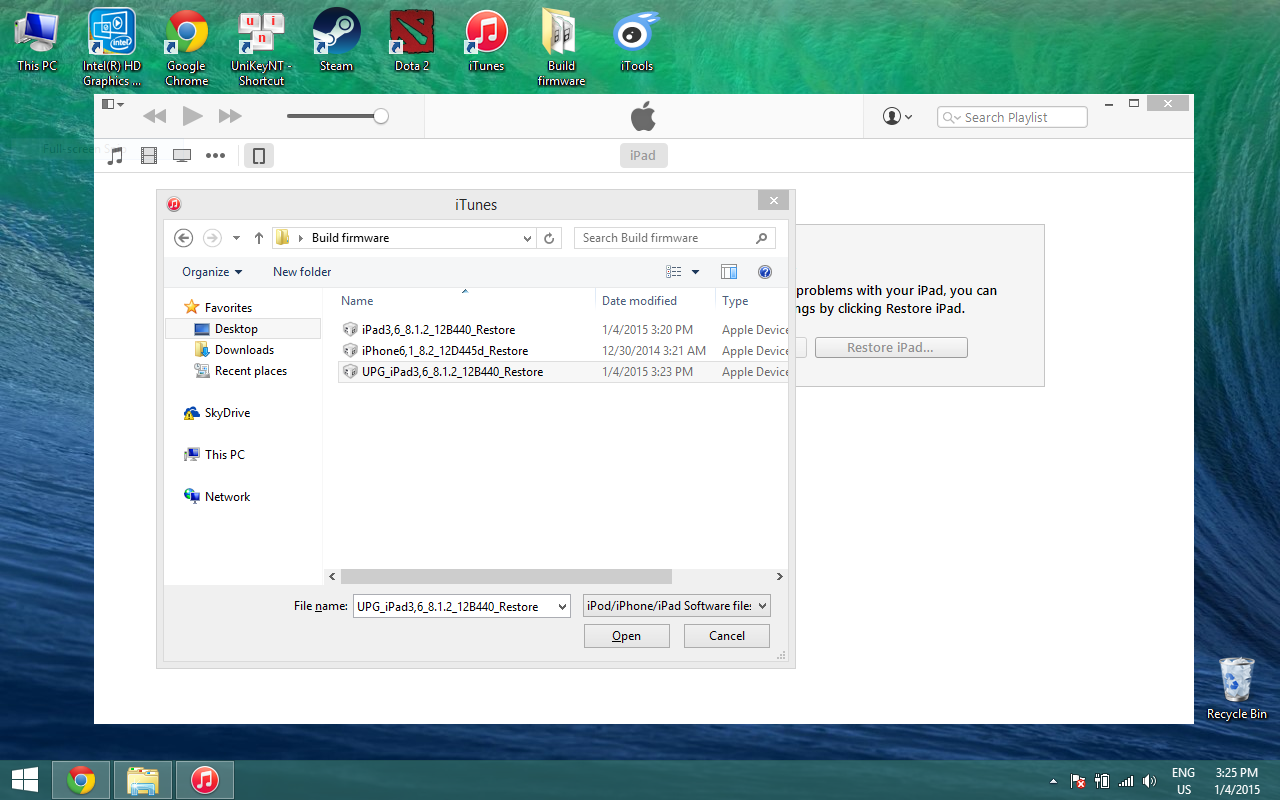
Task: Select the connected iPad device icon
Action: [x=258, y=155]
